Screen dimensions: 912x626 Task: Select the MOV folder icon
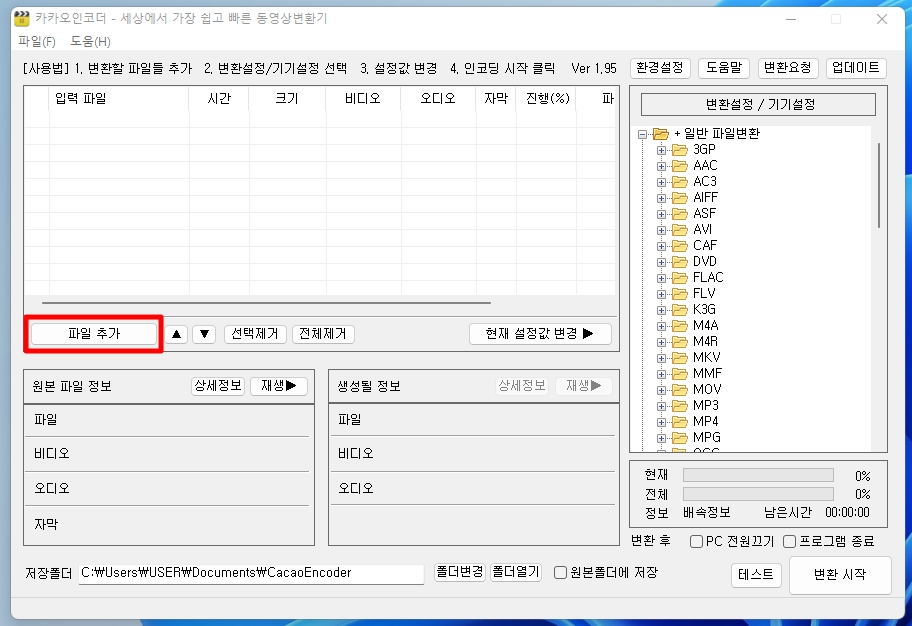click(680, 389)
